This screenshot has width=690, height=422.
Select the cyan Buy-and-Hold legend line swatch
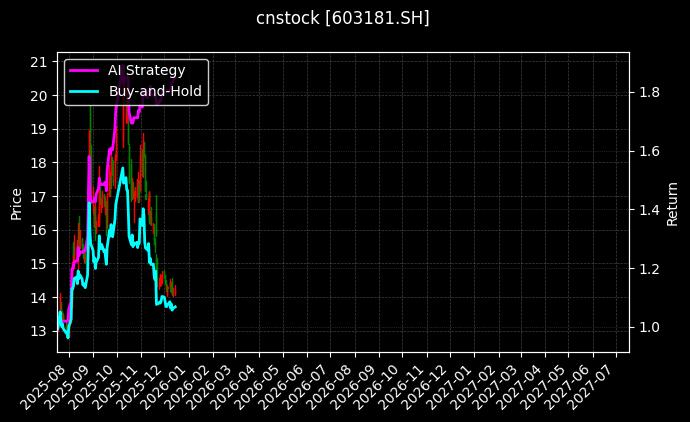83,91
